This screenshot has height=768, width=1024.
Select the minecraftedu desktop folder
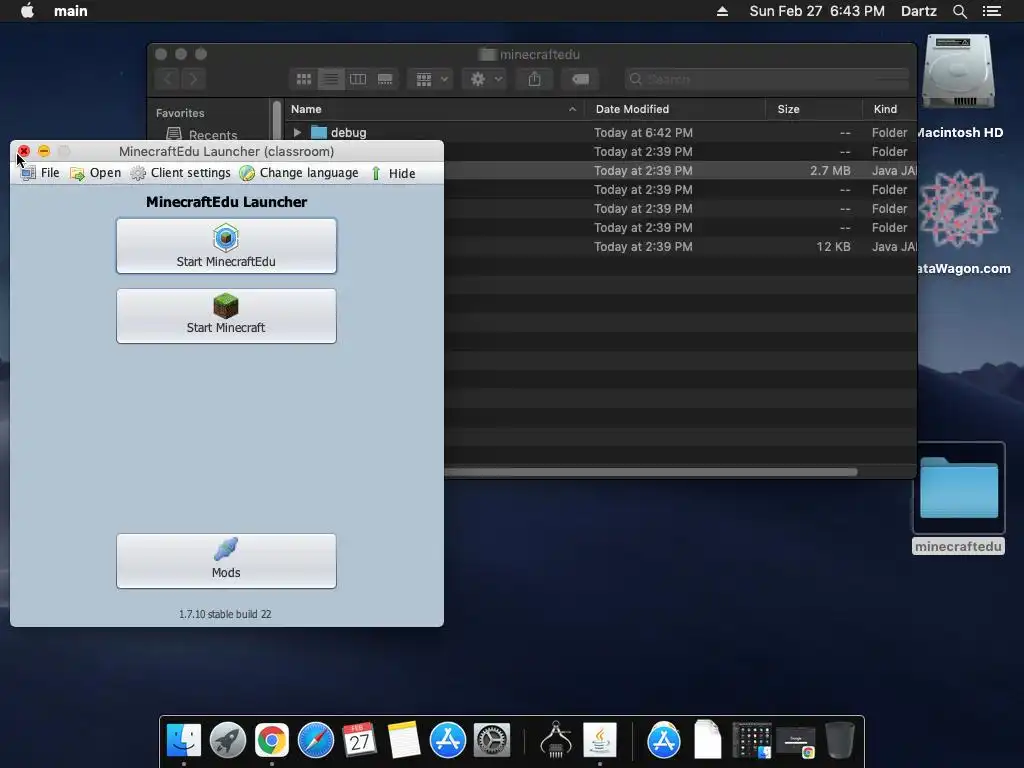(x=959, y=499)
